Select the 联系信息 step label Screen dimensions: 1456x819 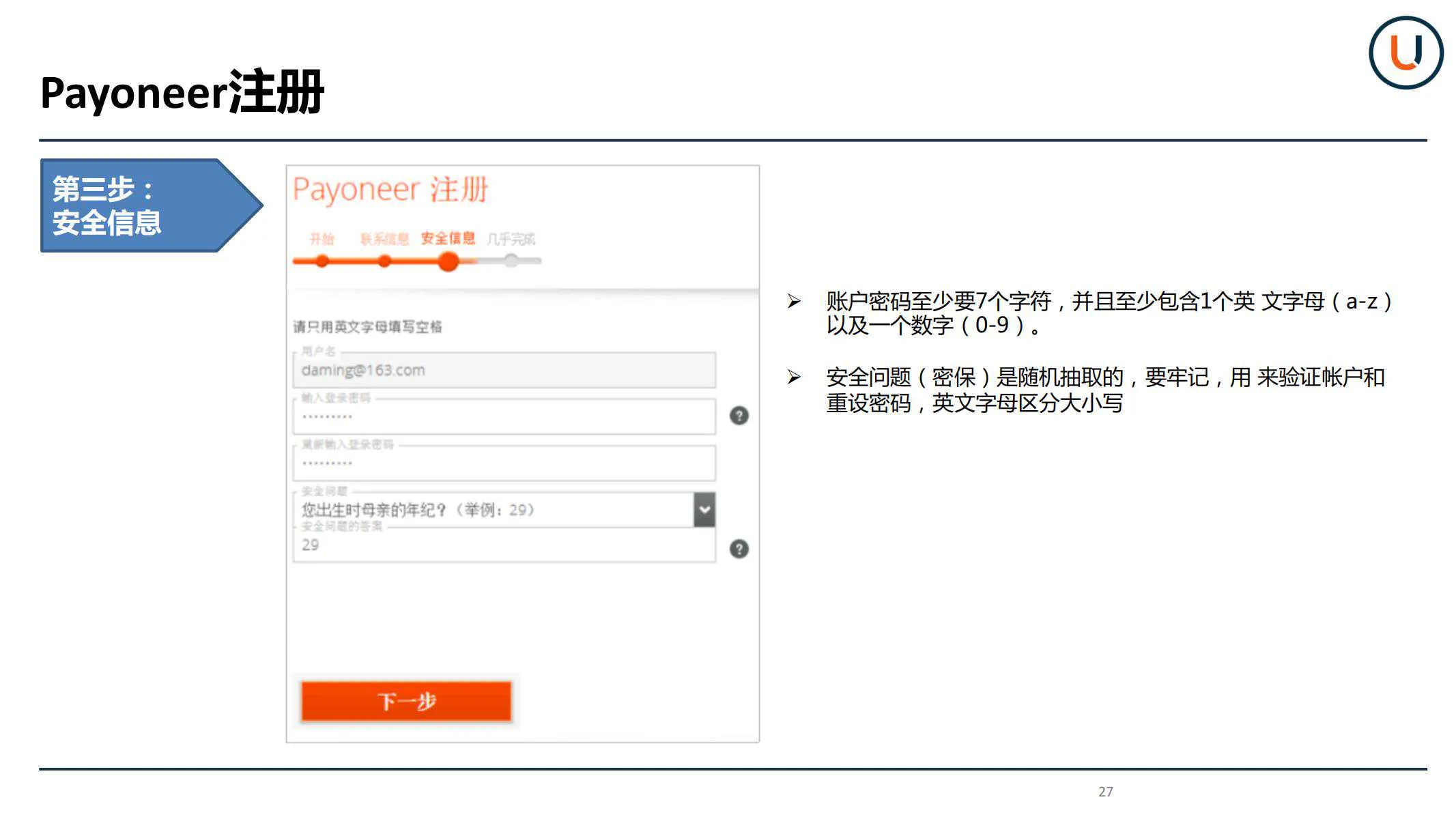point(384,239)
